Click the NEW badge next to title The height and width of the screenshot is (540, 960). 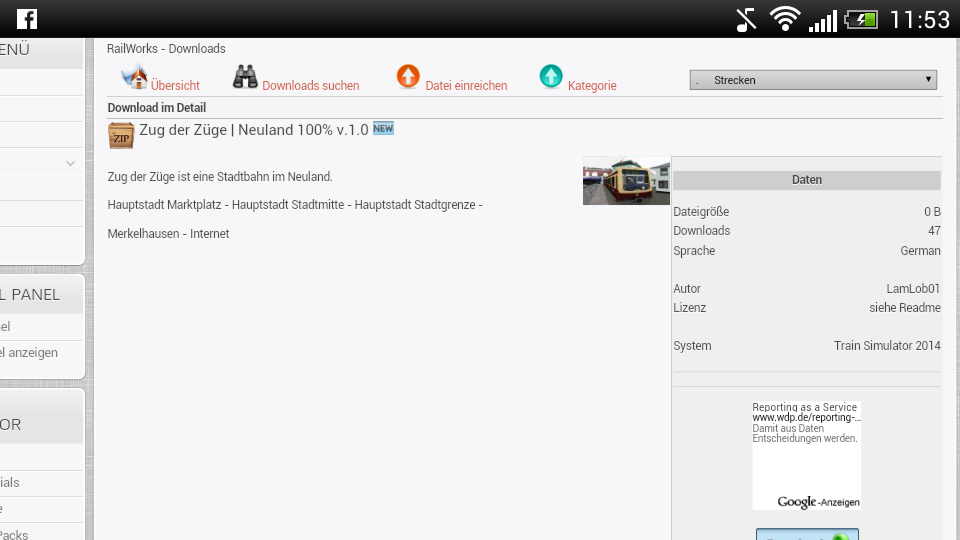[383, 129]
